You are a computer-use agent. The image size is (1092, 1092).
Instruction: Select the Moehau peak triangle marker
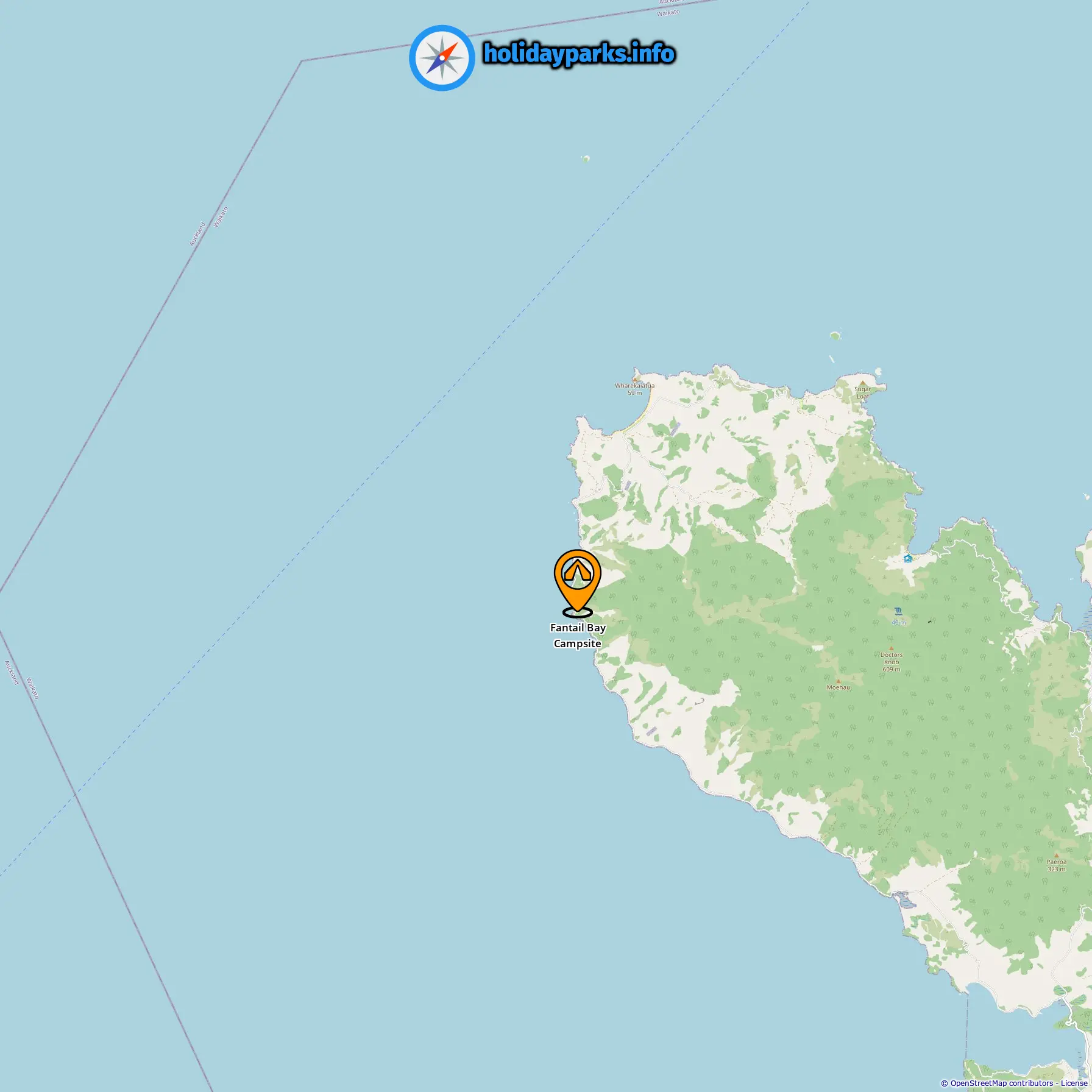click(x=838, y=681)
